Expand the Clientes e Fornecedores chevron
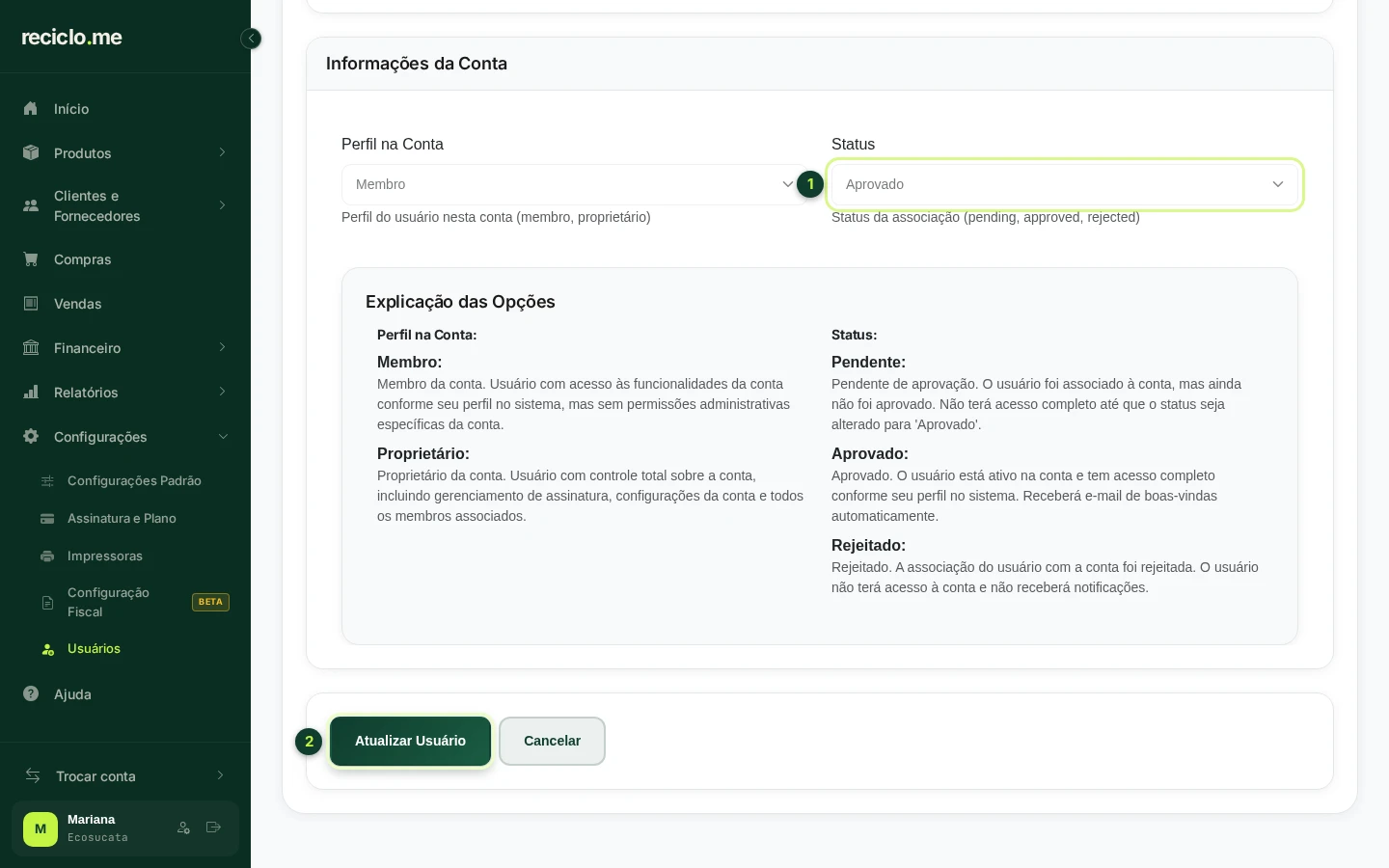1389x868 pixels. click(x=222, y=205)
